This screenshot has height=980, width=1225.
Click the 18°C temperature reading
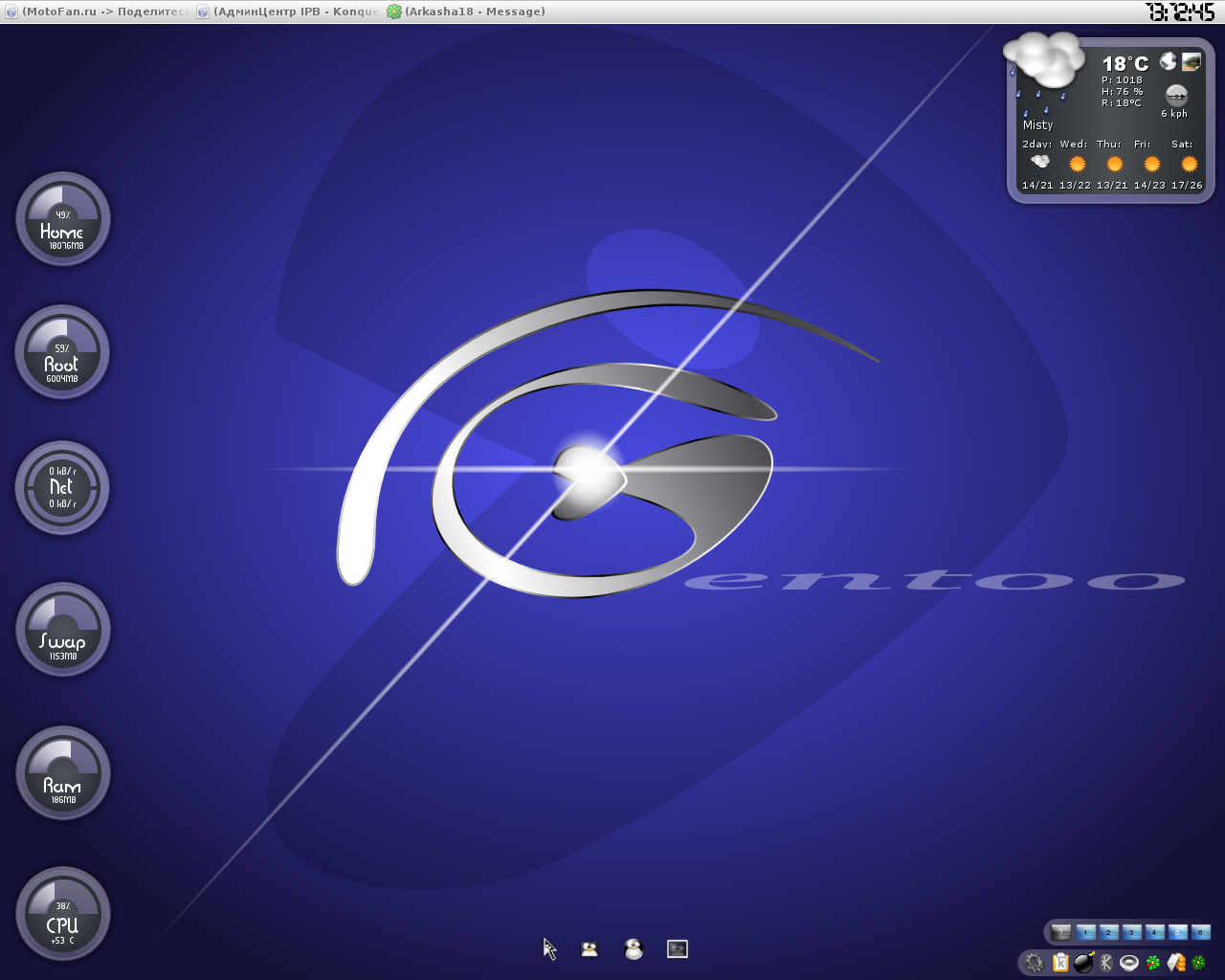pyautogui.click(x=1125, y=64)
